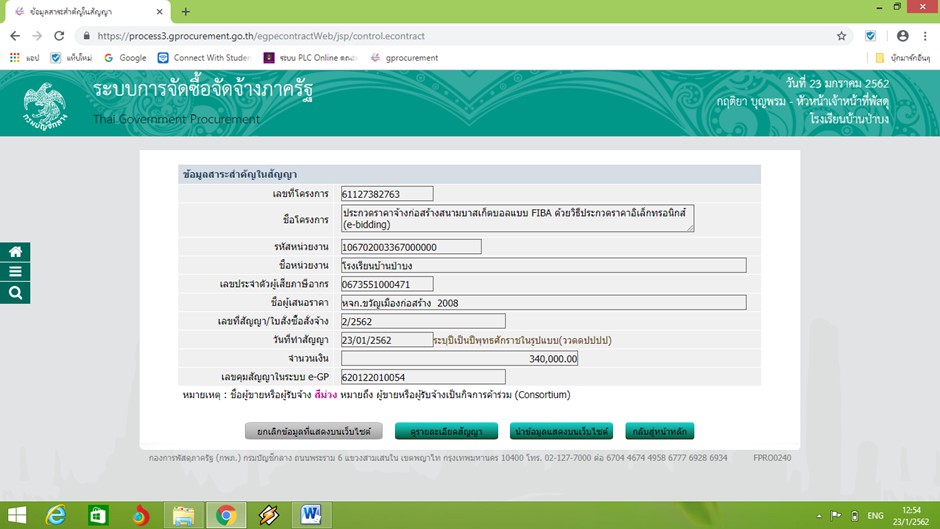Open the gprocurement bookmark
The image size is (940, 529).
click(405, 58)
